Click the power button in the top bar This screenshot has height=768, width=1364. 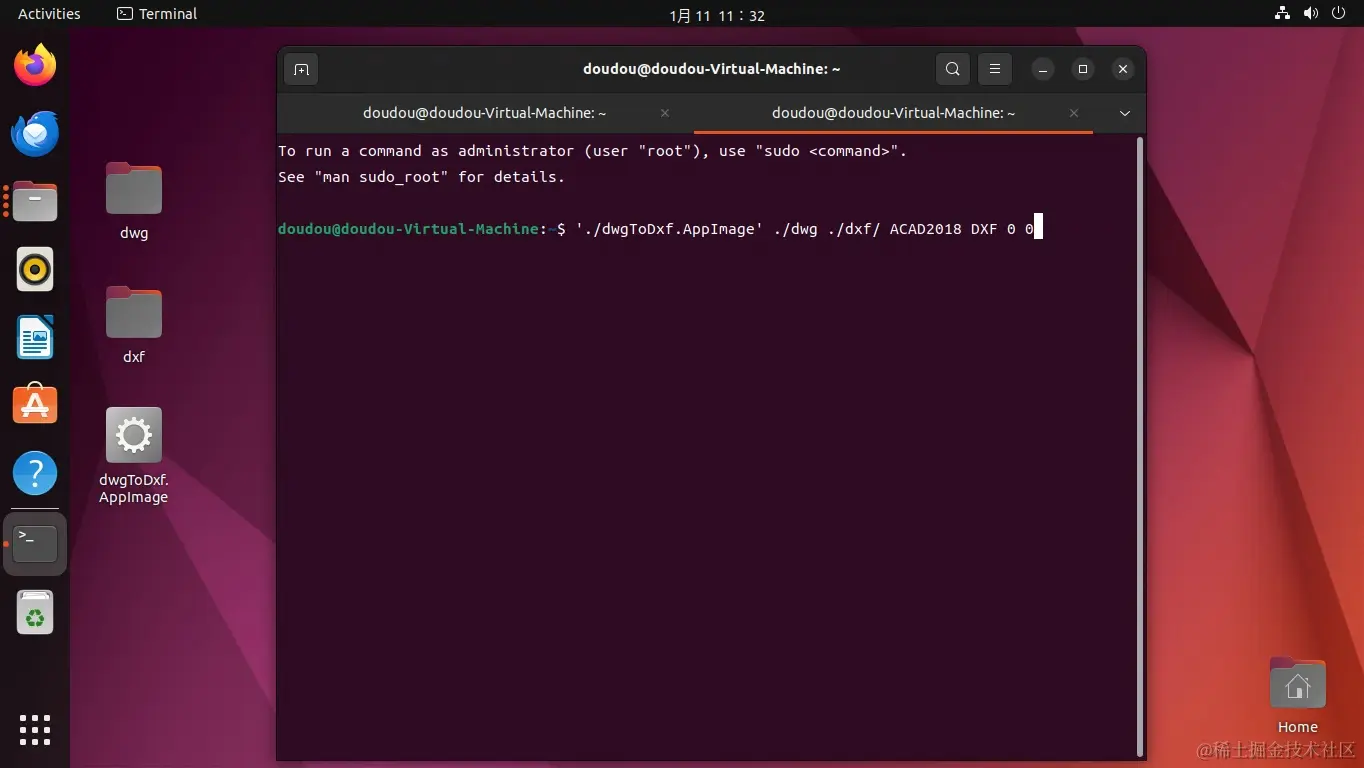[x=1338, y=13]
